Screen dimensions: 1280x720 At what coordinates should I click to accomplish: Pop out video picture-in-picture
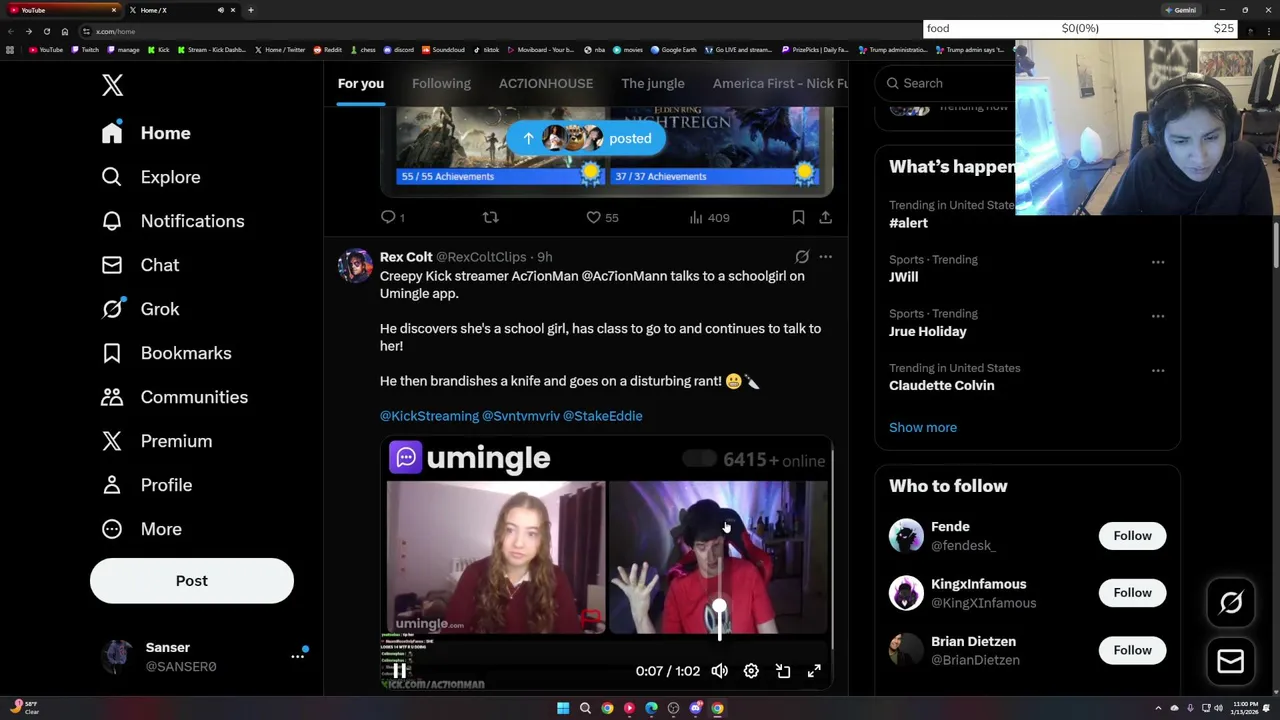click(783, 671)
